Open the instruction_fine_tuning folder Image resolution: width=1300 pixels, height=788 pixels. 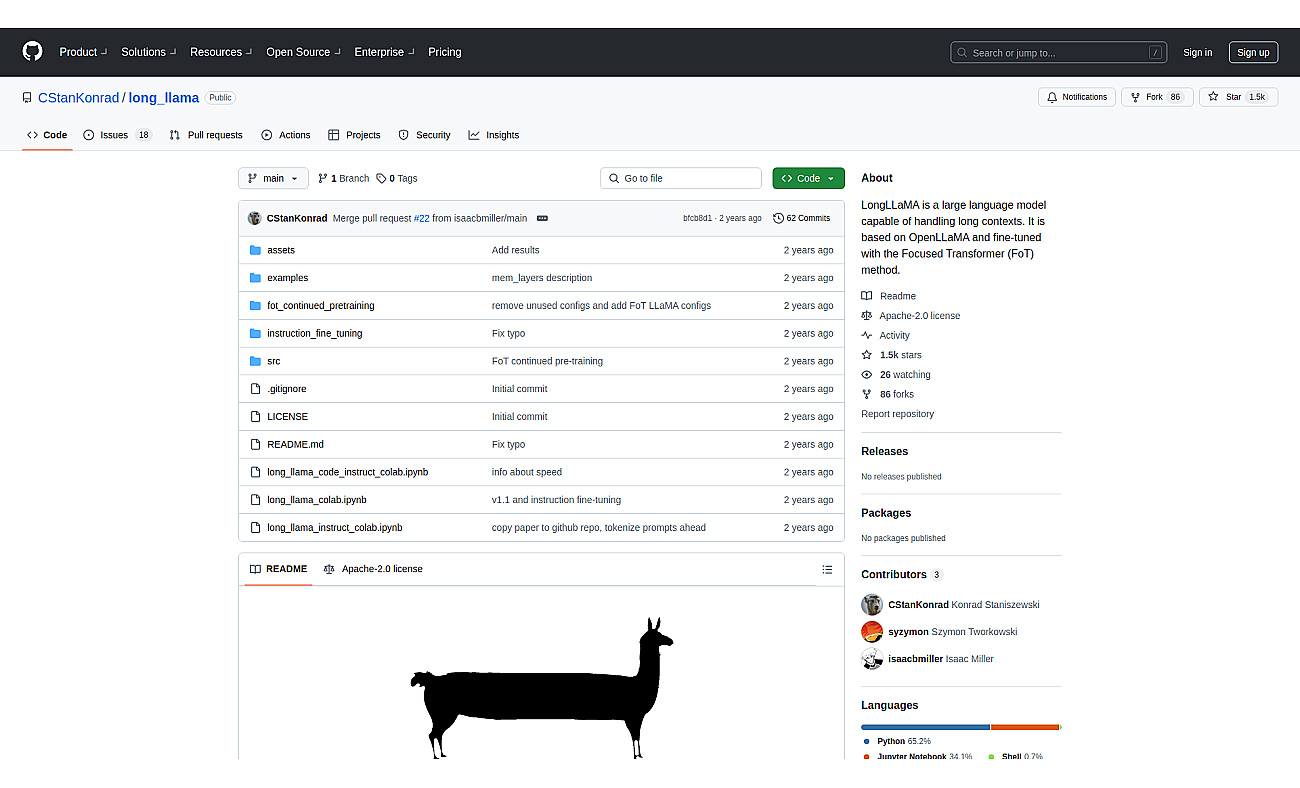coord(314,333)
